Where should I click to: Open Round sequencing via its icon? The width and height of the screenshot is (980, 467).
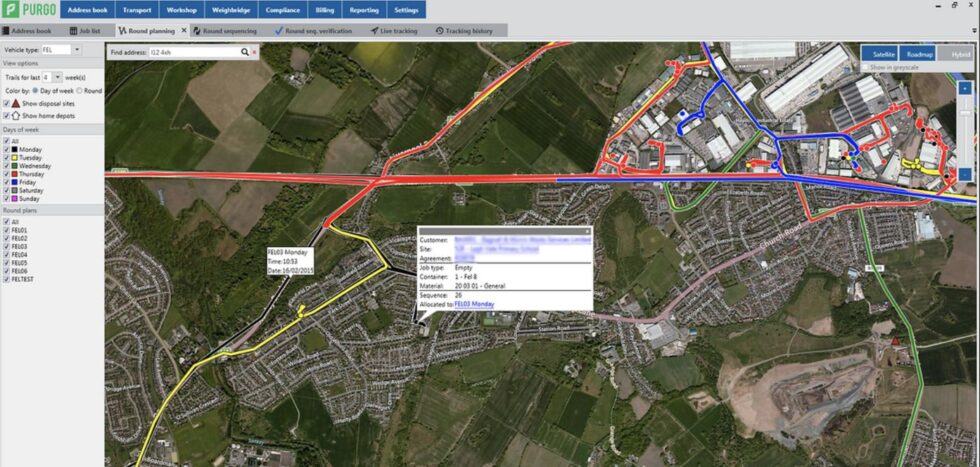(196, 31)
